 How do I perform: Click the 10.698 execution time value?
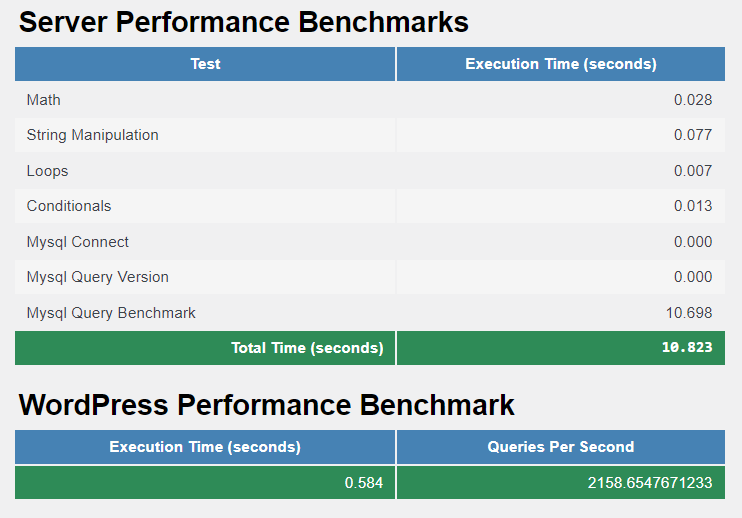(x=689, y=313)
